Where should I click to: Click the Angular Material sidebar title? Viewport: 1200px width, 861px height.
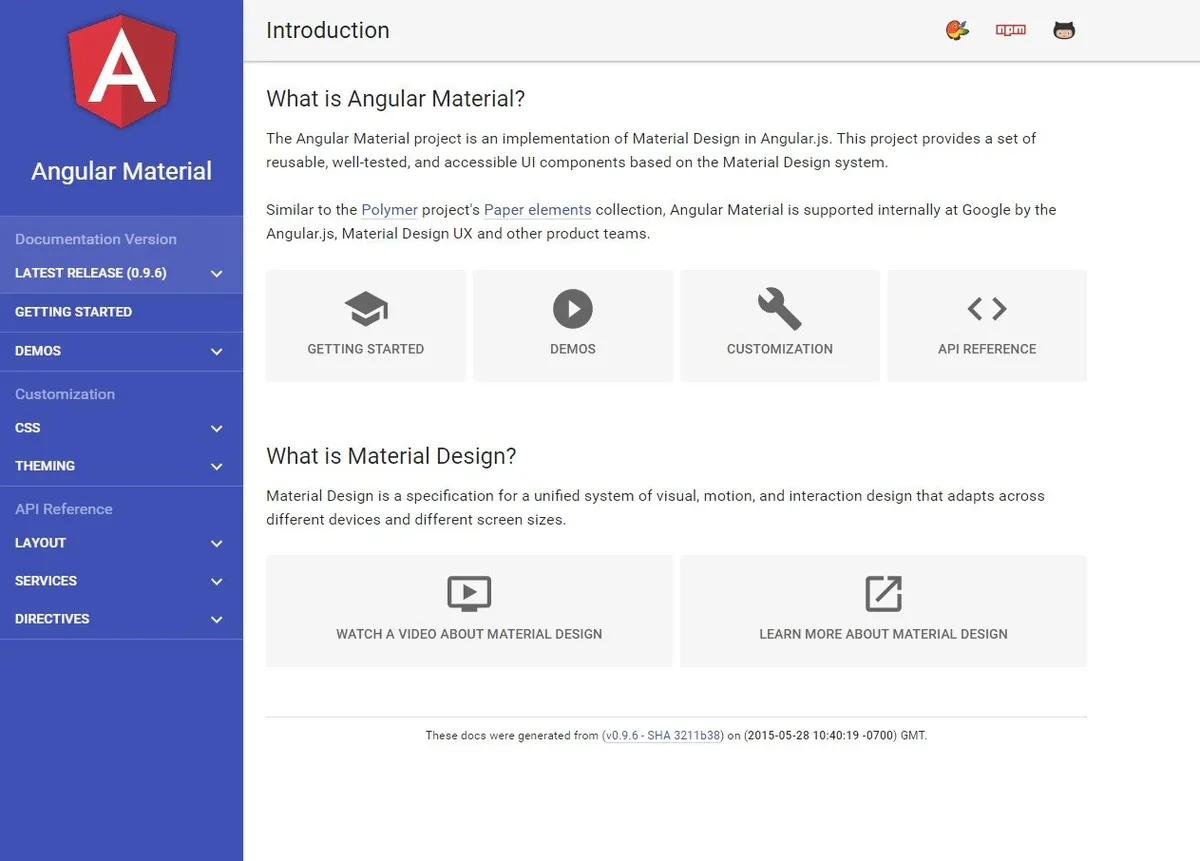click(x=122, y=171)
